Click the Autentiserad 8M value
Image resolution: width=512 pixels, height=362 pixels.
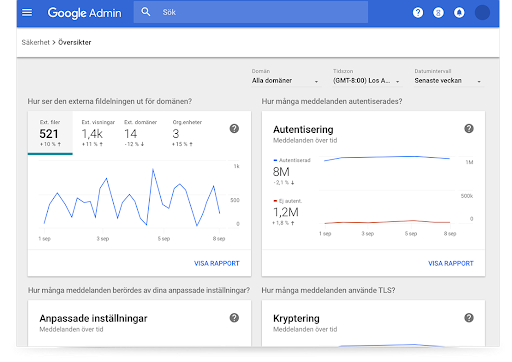[x=281, y=172]
